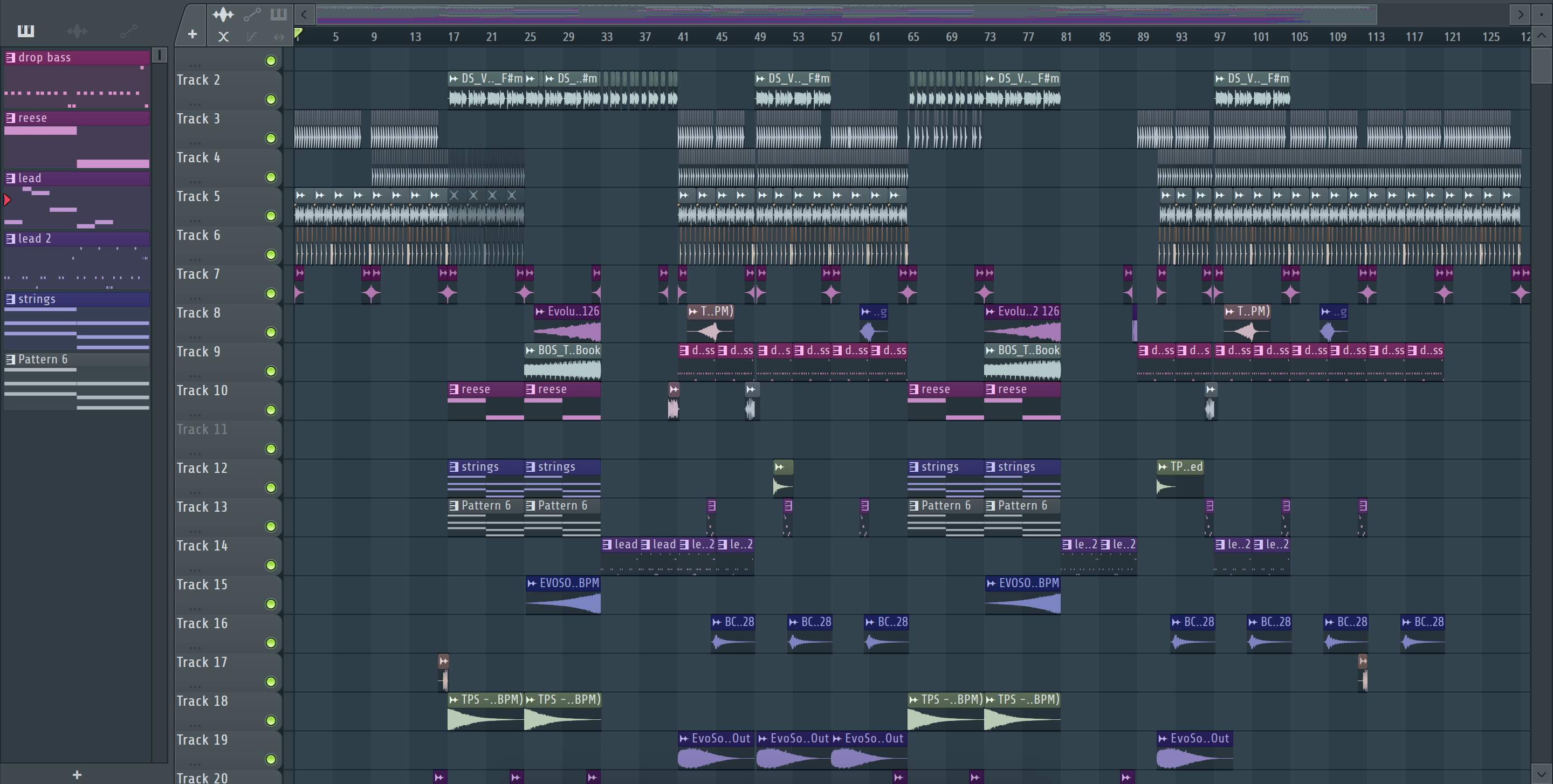Click the small dot button in the top-right corner
Screen dimensions: 1553x784
[x=1541, y=14]
